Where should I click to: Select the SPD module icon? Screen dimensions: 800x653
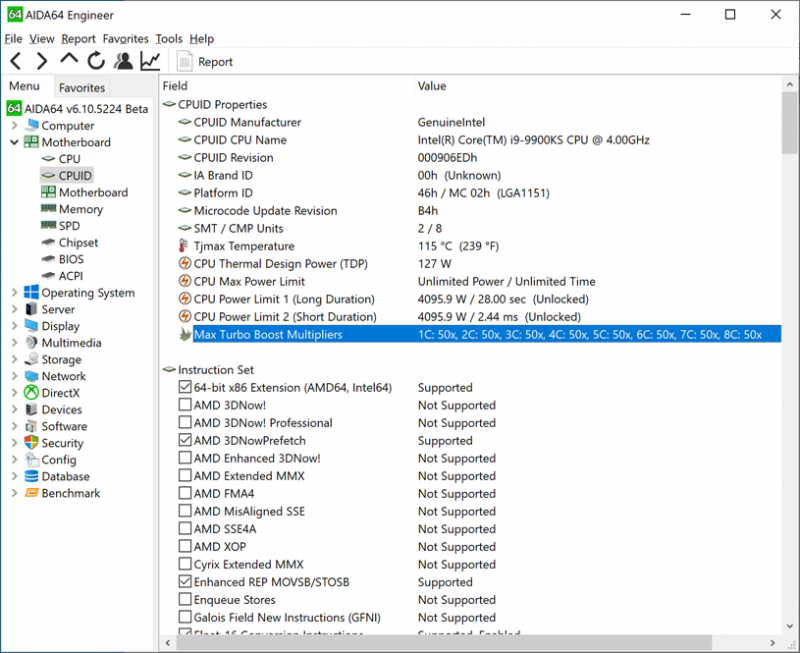point(48,225)
